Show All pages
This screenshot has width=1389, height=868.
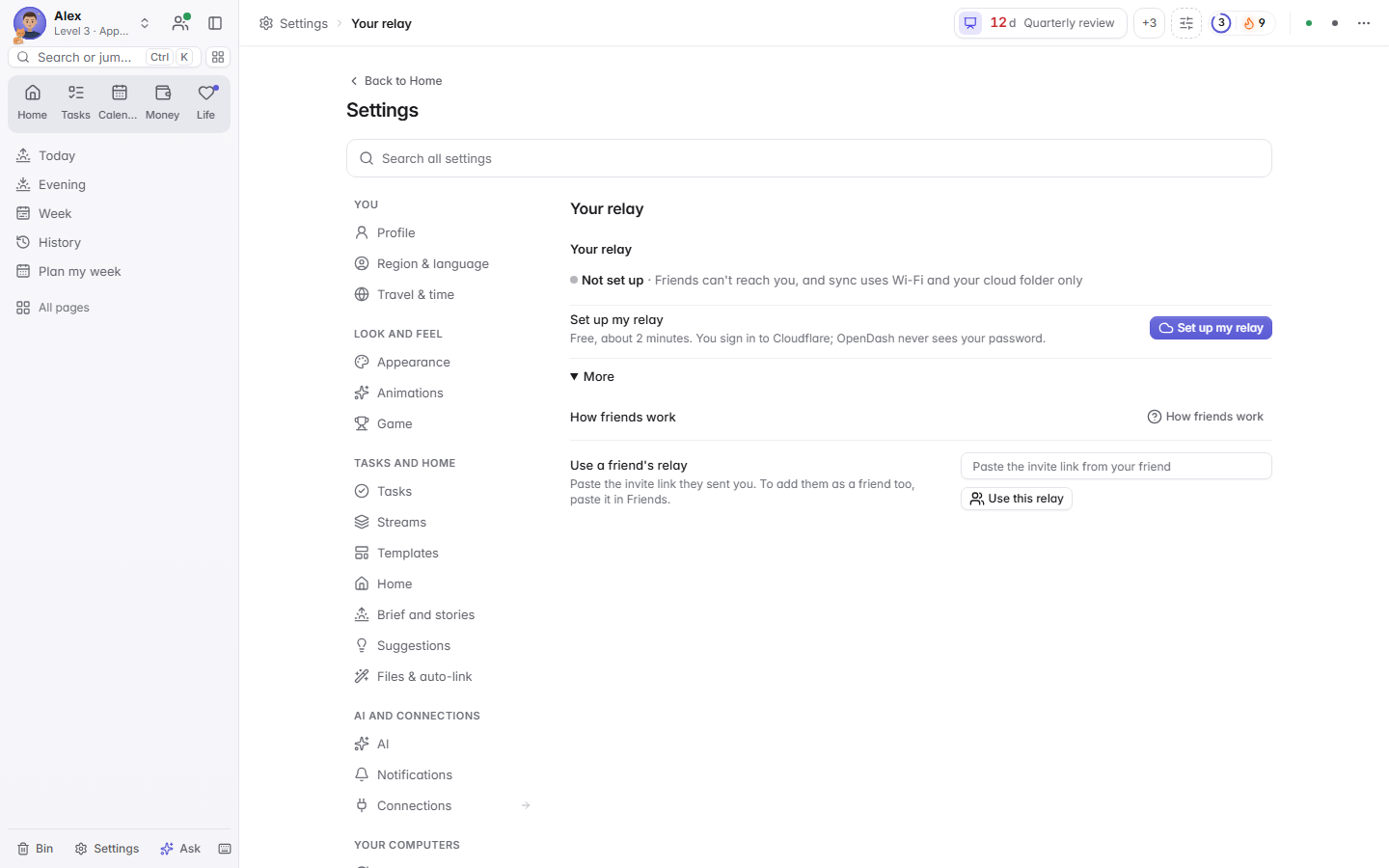(120, 308)
